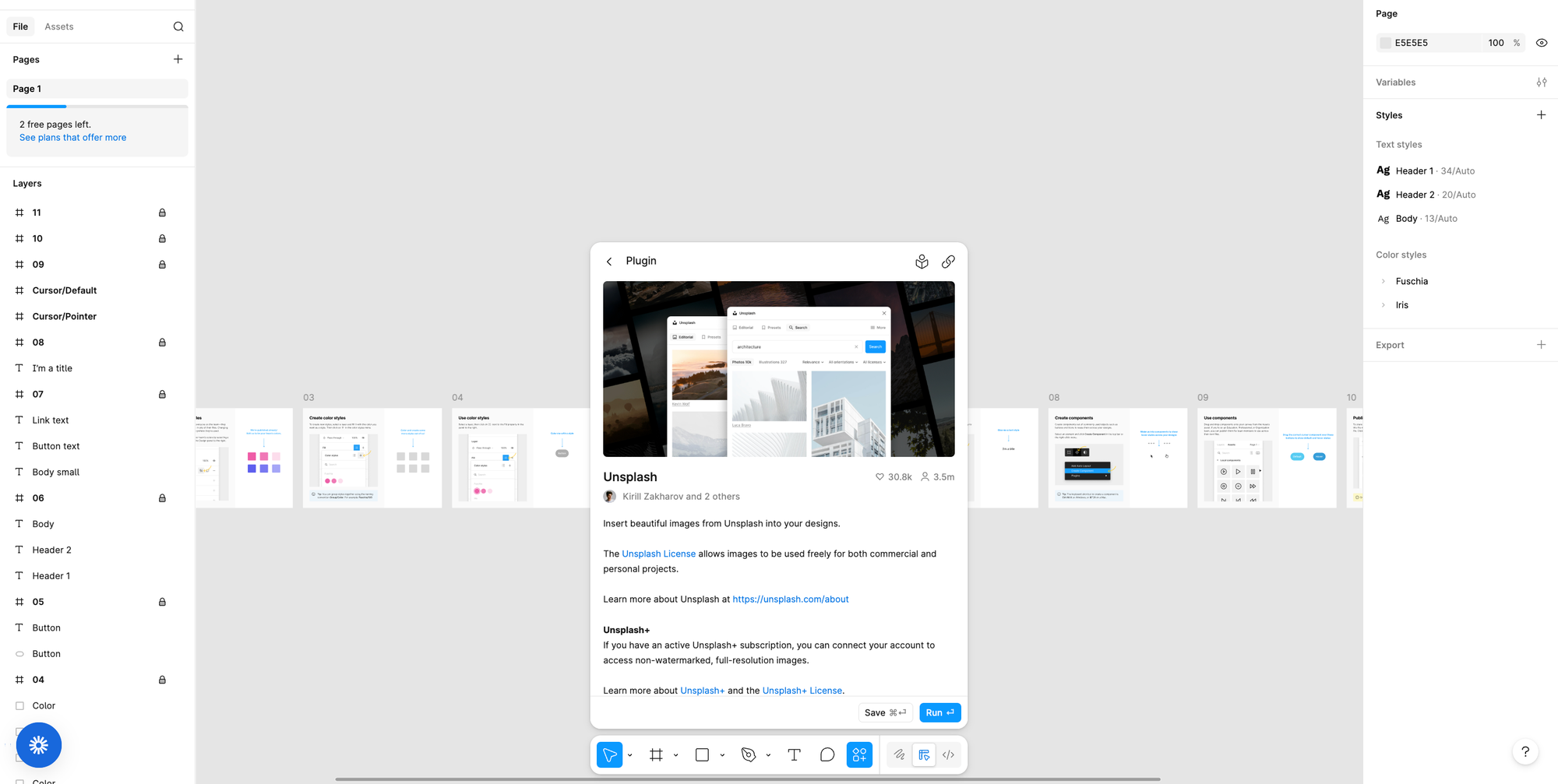Open the Unsplash License link

coord(658,554)
